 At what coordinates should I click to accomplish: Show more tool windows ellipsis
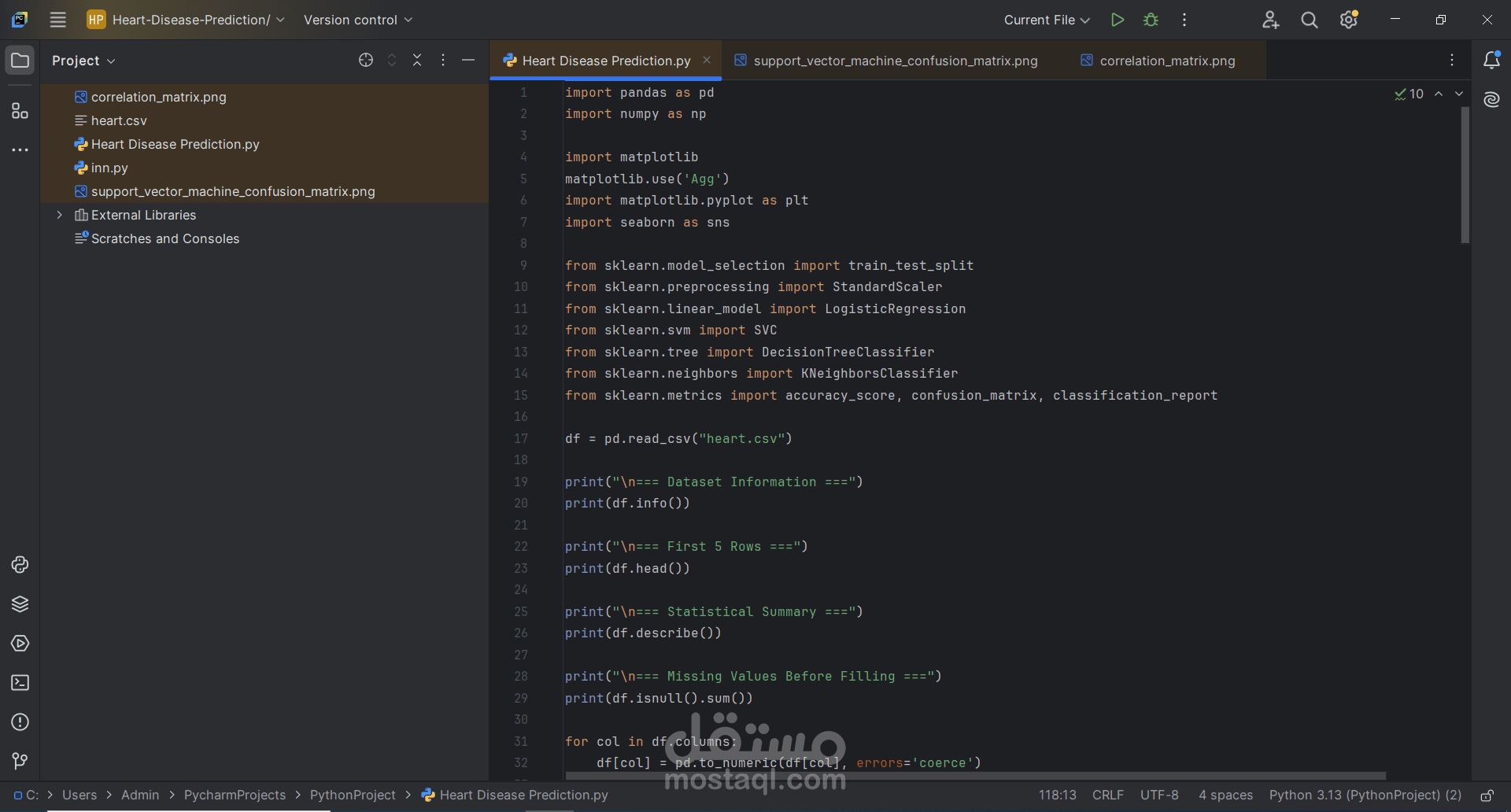20,149
